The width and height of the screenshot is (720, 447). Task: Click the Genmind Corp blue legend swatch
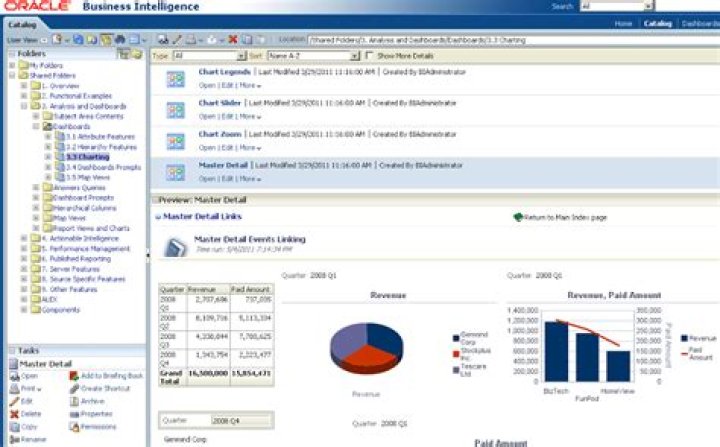click(x=456, y=338)
